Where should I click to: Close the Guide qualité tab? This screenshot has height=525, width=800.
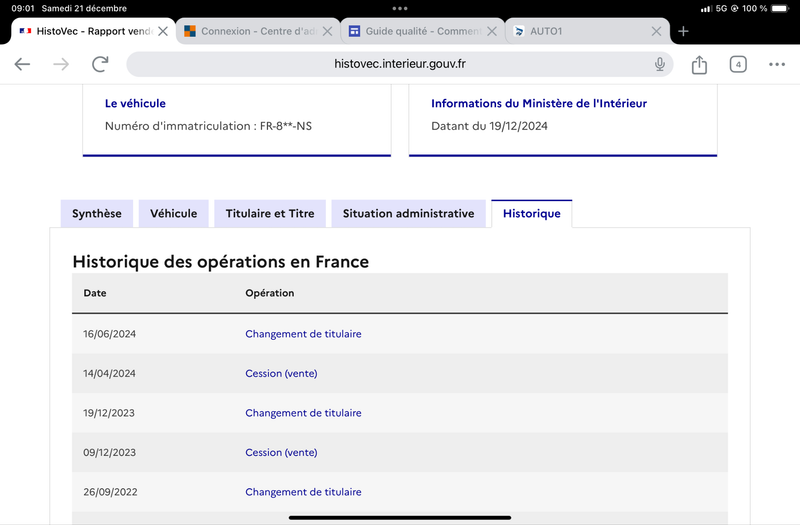(492, 31)
